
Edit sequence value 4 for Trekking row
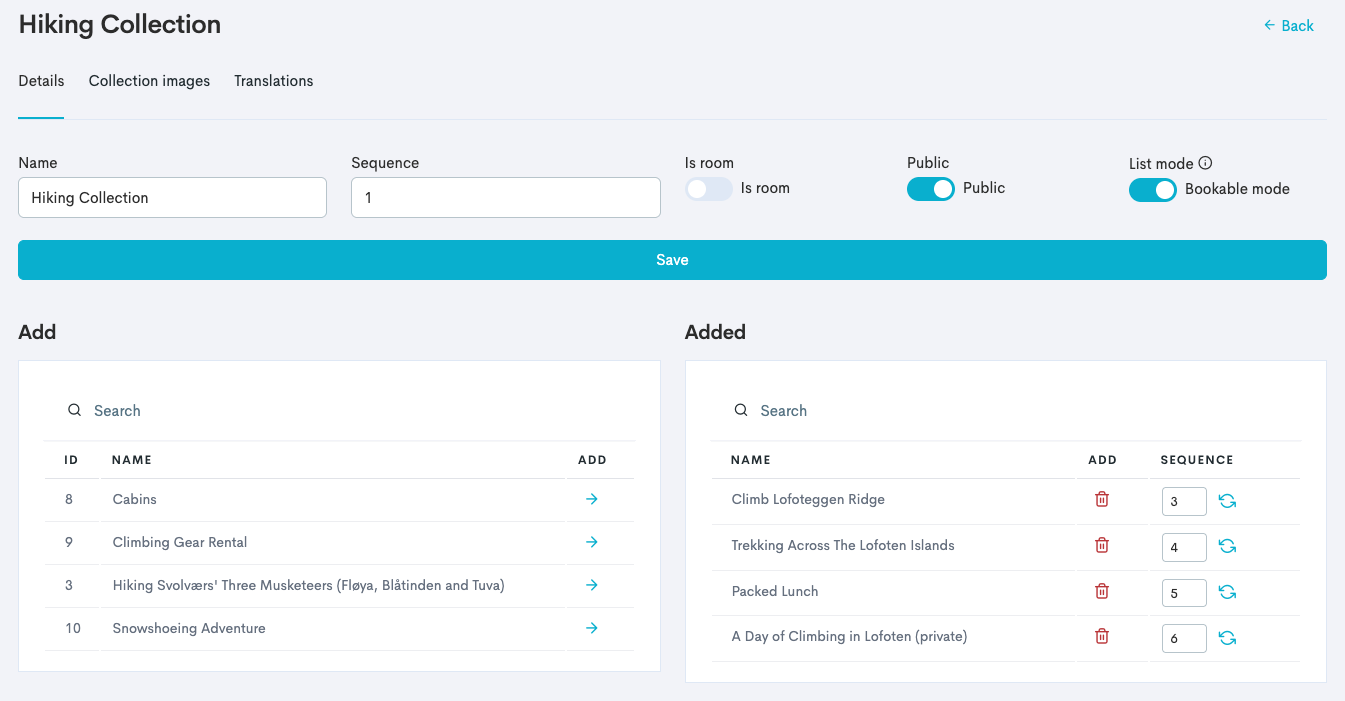point(1184,547)
